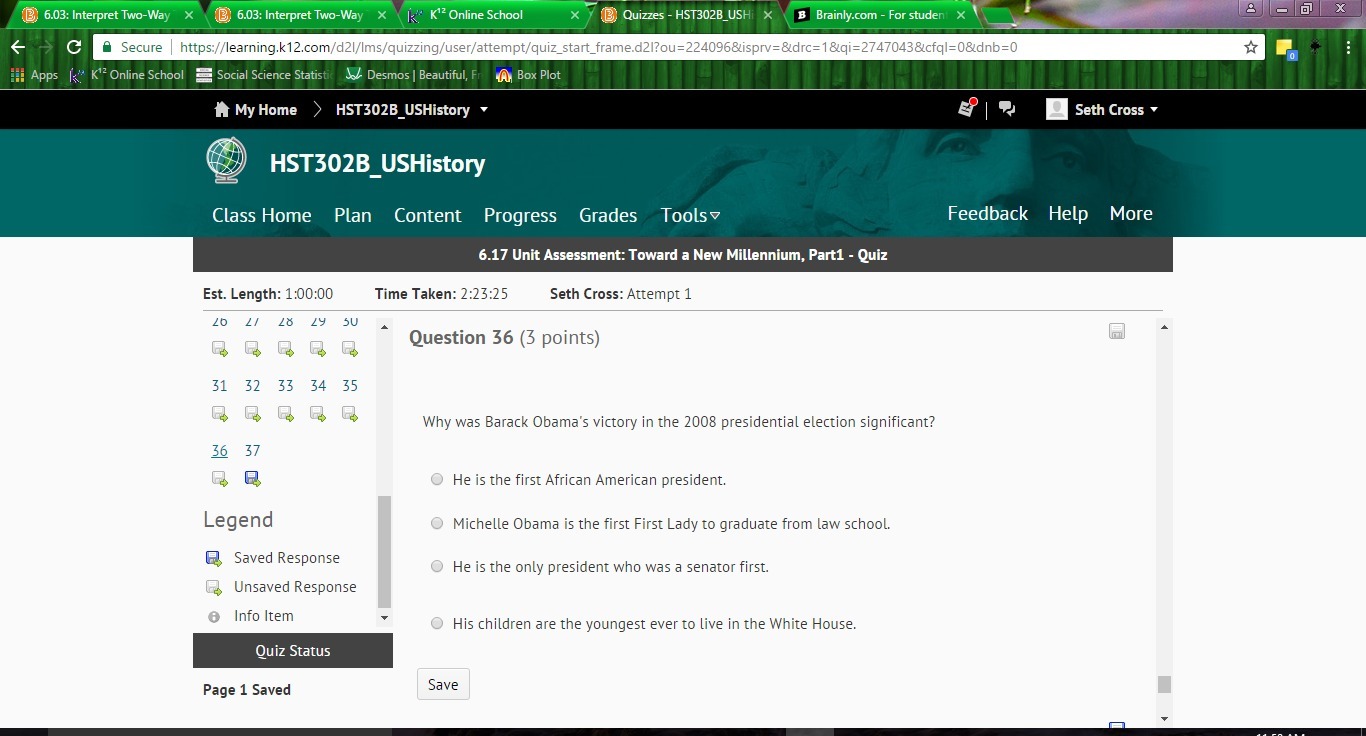The height and width of the screenshot is (736, 1366).
Task: Open the Content section
Action: 428,215
